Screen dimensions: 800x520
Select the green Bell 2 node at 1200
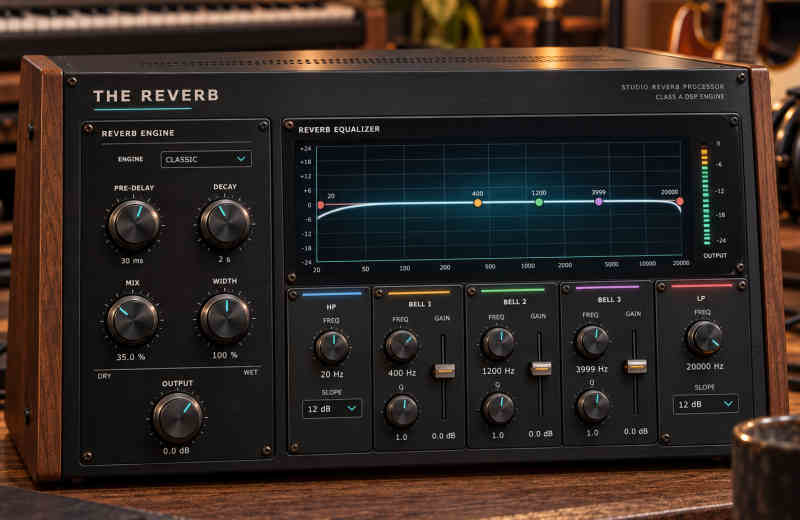click(x=539, y=203)
